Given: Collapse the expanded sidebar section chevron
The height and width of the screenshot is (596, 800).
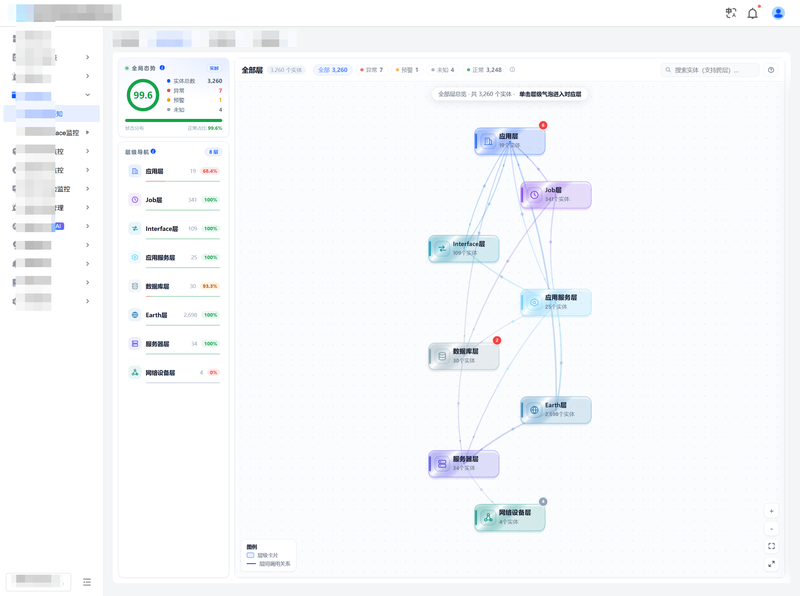Looking at the screenshot, I should click(88, 95).
